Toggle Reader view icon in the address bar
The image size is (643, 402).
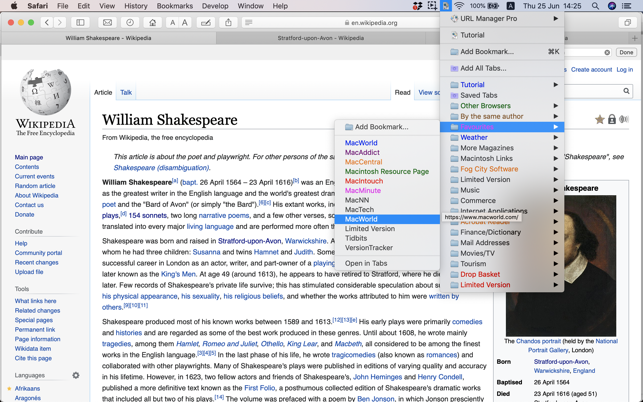click(249, 23)
